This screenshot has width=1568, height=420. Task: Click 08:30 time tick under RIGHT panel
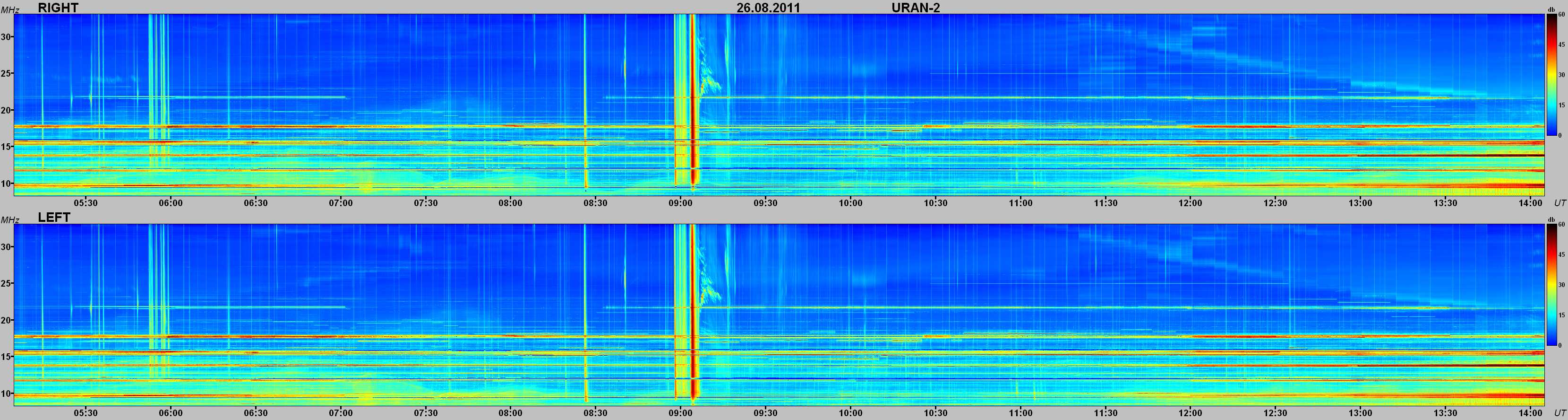coord(595,203)
